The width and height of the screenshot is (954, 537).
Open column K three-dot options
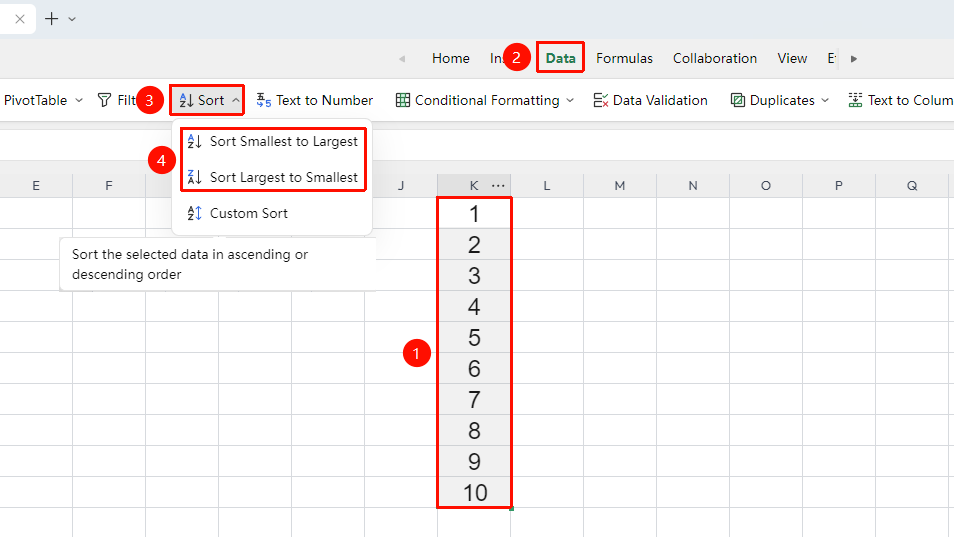tap(498, 186)
